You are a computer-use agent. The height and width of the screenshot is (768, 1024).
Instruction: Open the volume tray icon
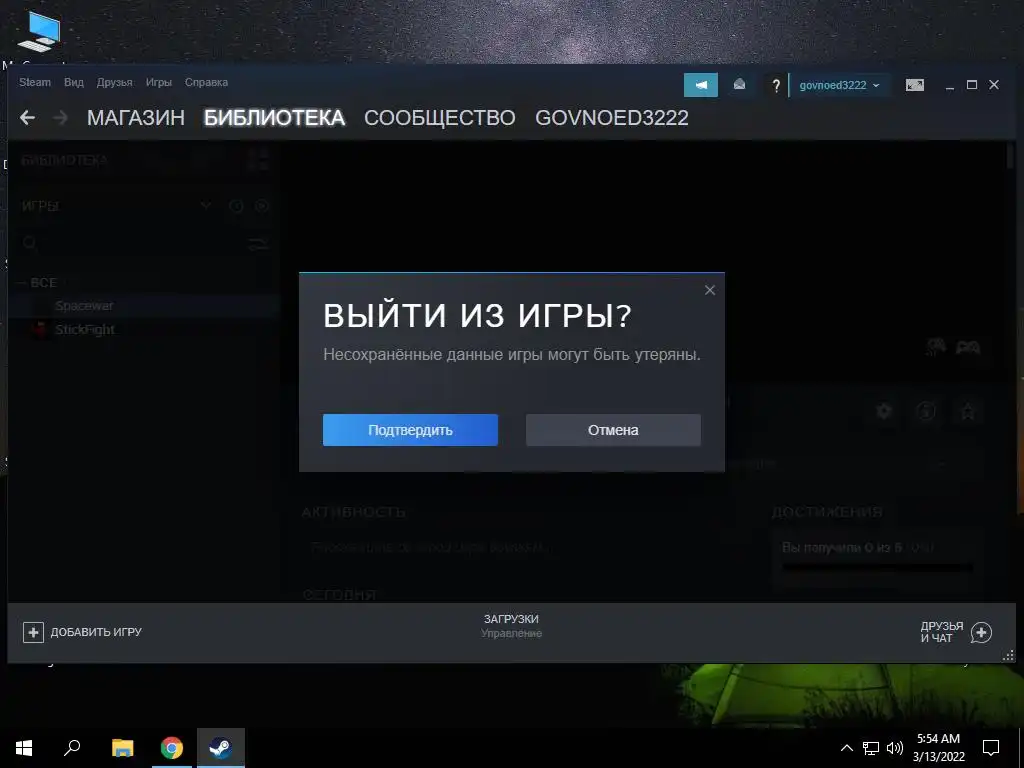pyautogui.click(x=895, y=748)
